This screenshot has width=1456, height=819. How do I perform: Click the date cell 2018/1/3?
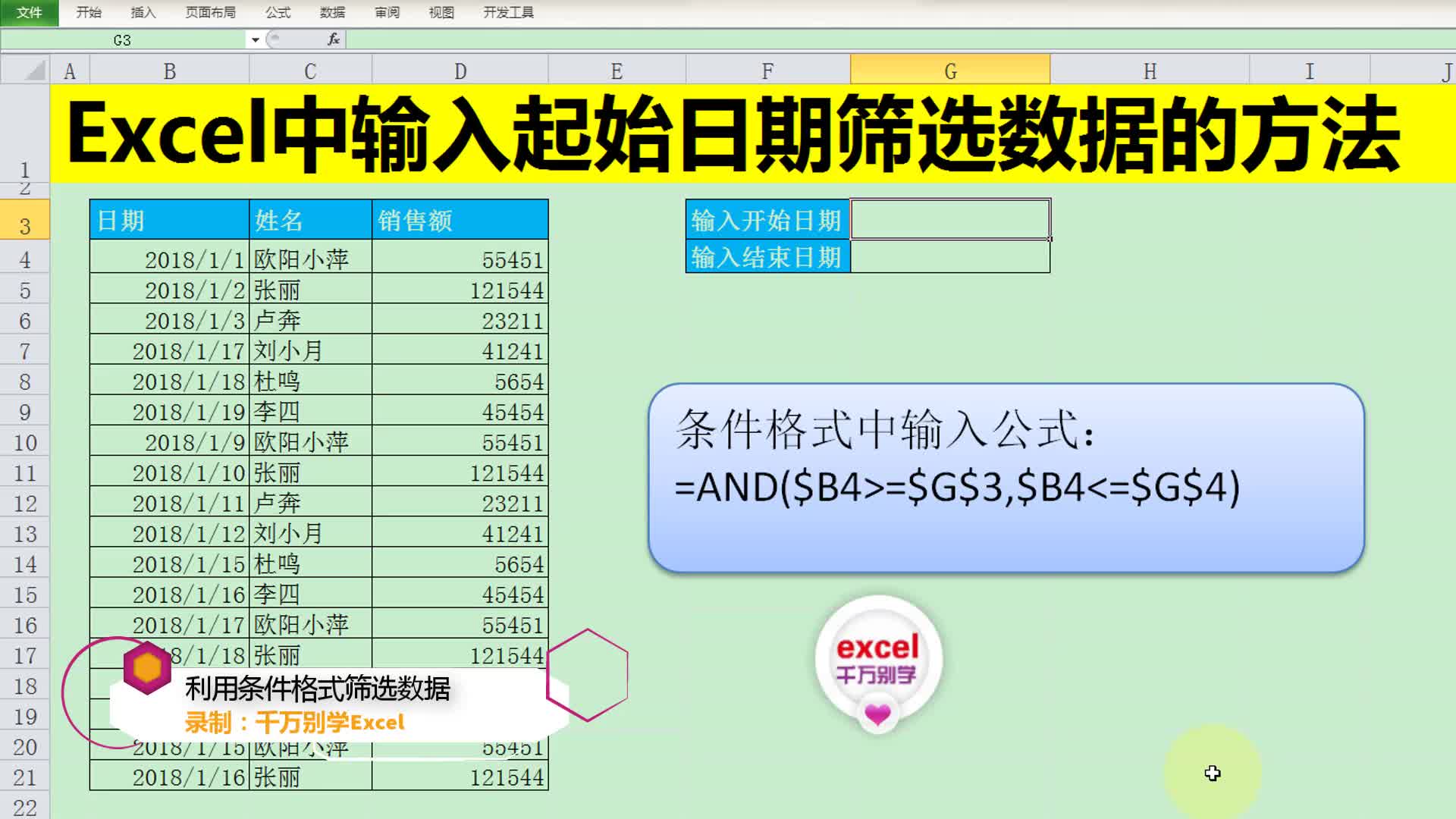tap(170, 320)
